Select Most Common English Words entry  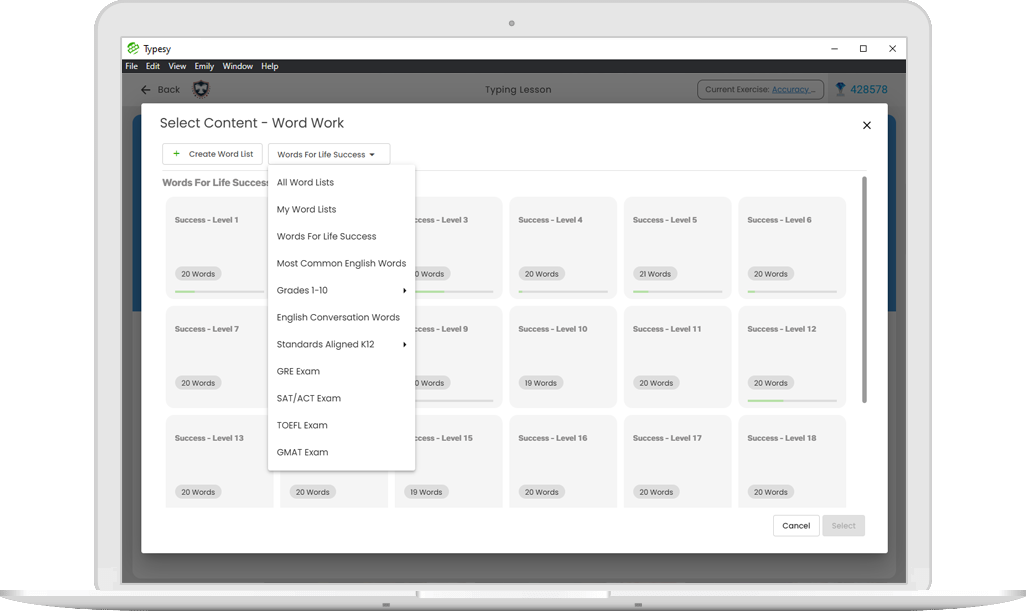[341, 263]
